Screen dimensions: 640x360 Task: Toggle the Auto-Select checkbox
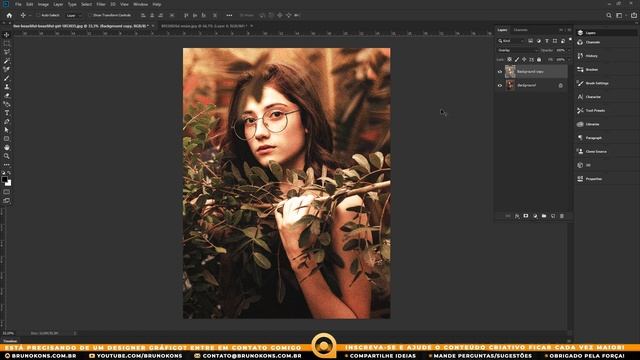point(38,16)
